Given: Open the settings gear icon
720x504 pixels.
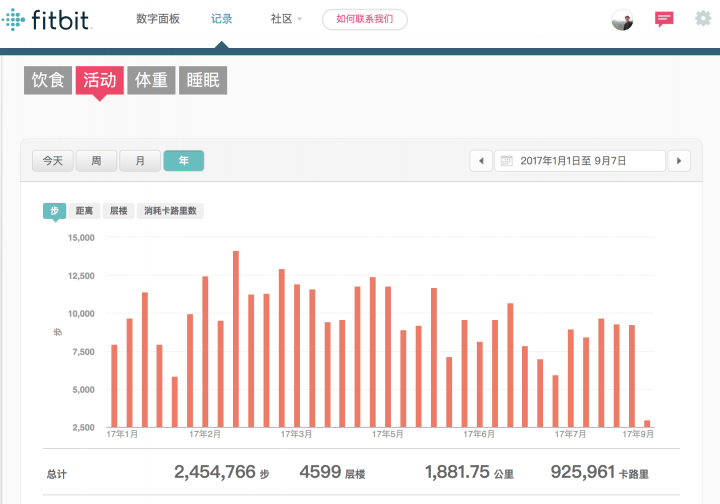Looking at the screenshot, I should pyautogui.click(x=703, y=19).
